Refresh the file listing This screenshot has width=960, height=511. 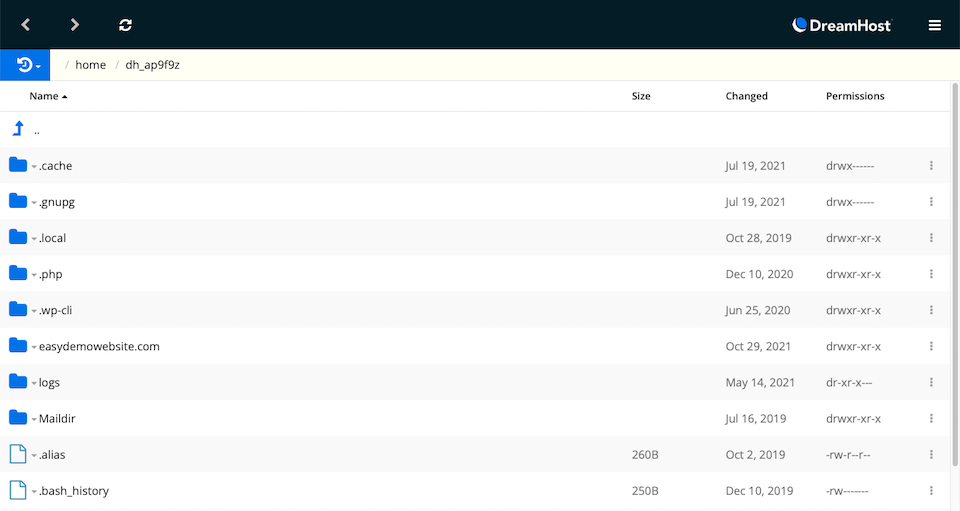[126, 25]
